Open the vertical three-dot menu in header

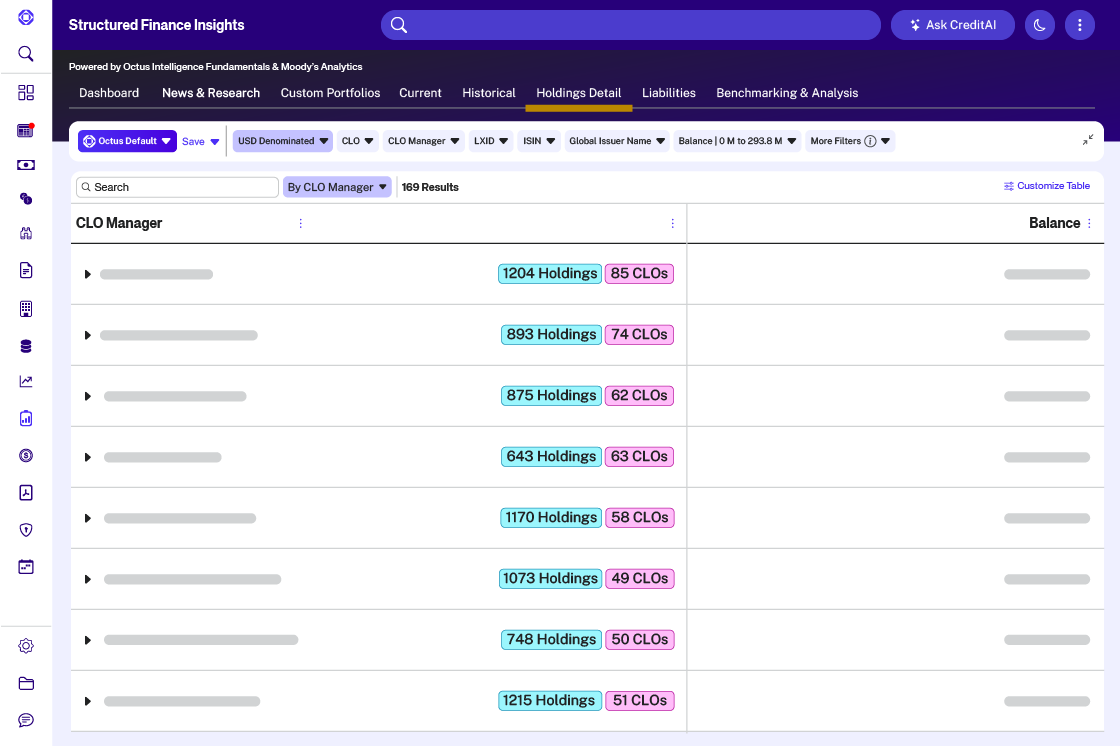[1079, 25]
